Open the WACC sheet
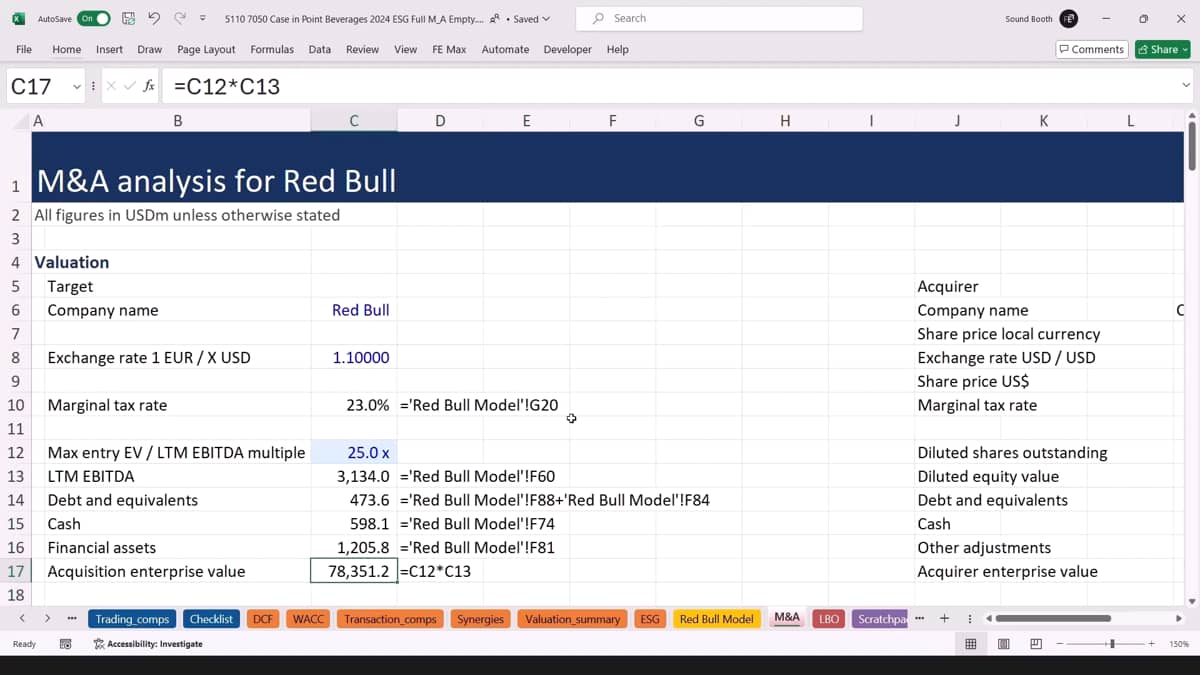 [308, 619]
